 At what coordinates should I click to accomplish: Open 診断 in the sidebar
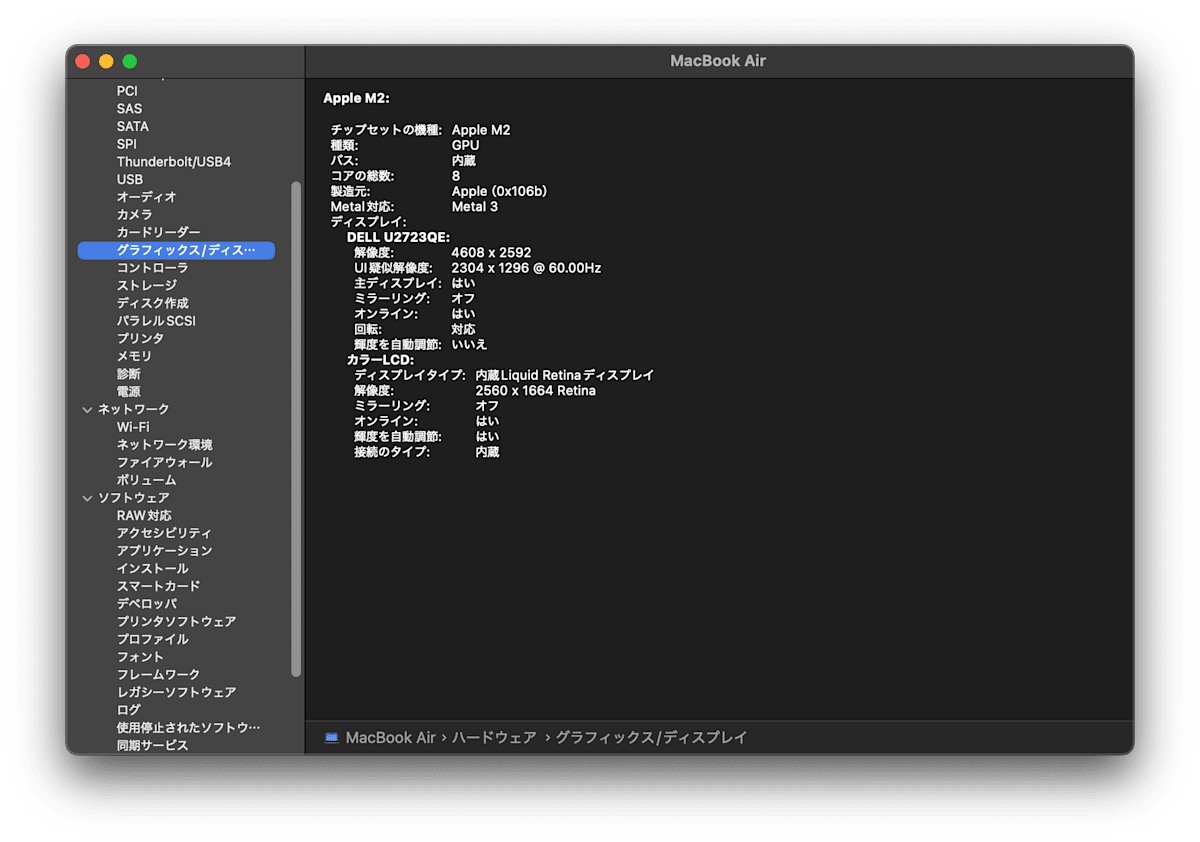point(128,374)
